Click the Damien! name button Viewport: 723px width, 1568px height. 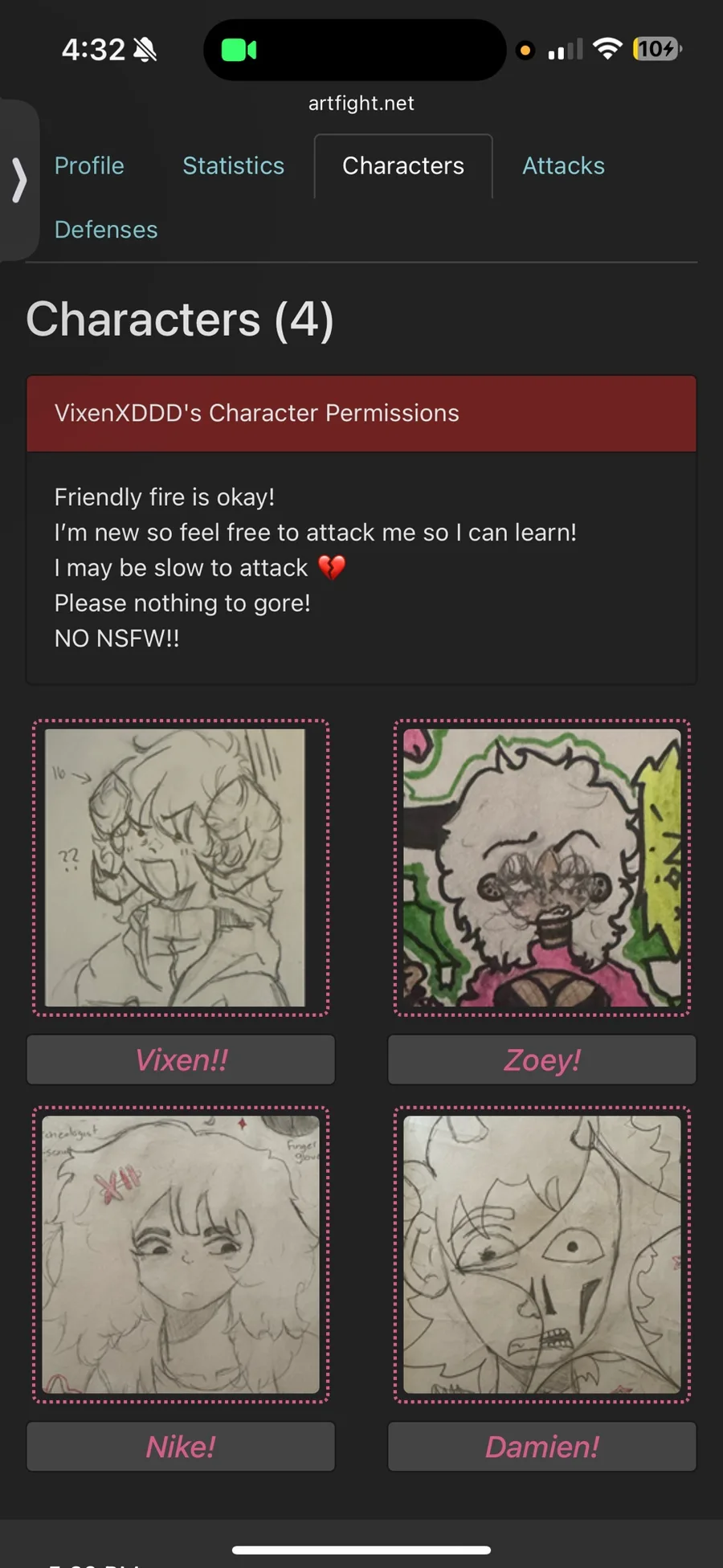542,1447
